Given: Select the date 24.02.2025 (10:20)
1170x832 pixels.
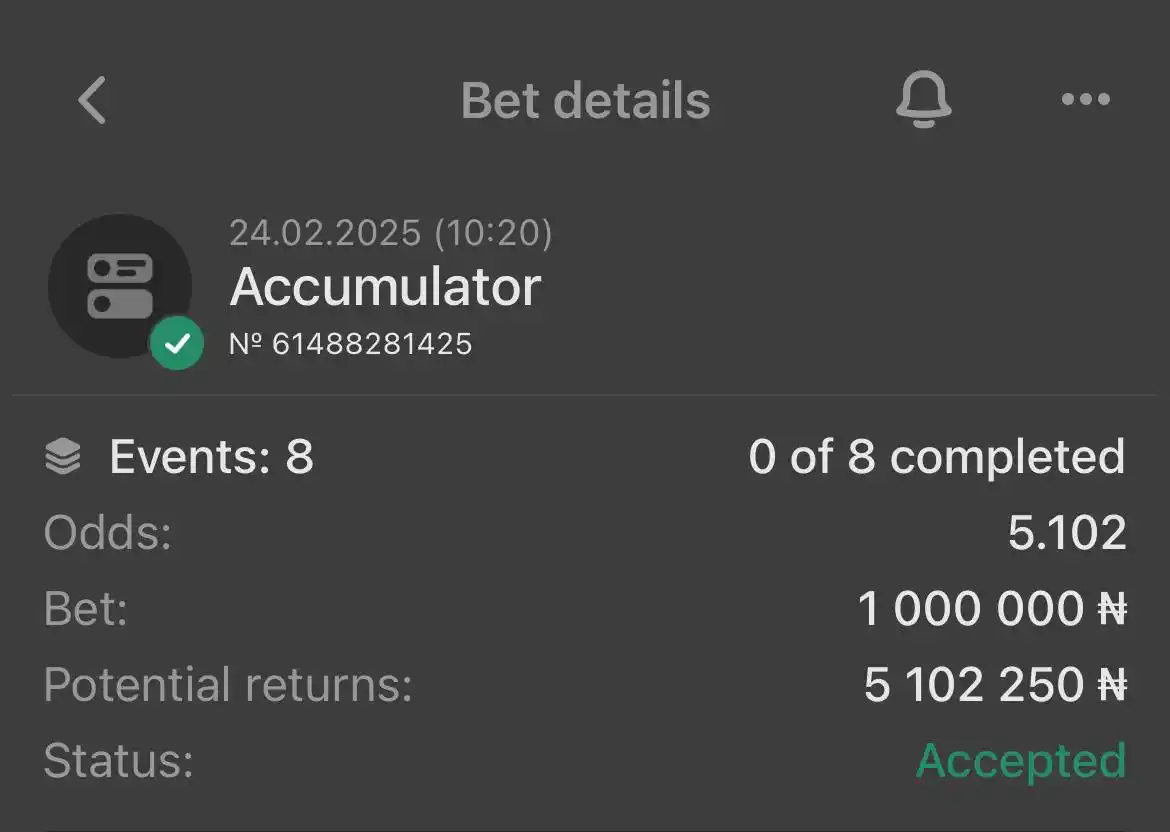Looking at the screenshot, I should [390, 233].
